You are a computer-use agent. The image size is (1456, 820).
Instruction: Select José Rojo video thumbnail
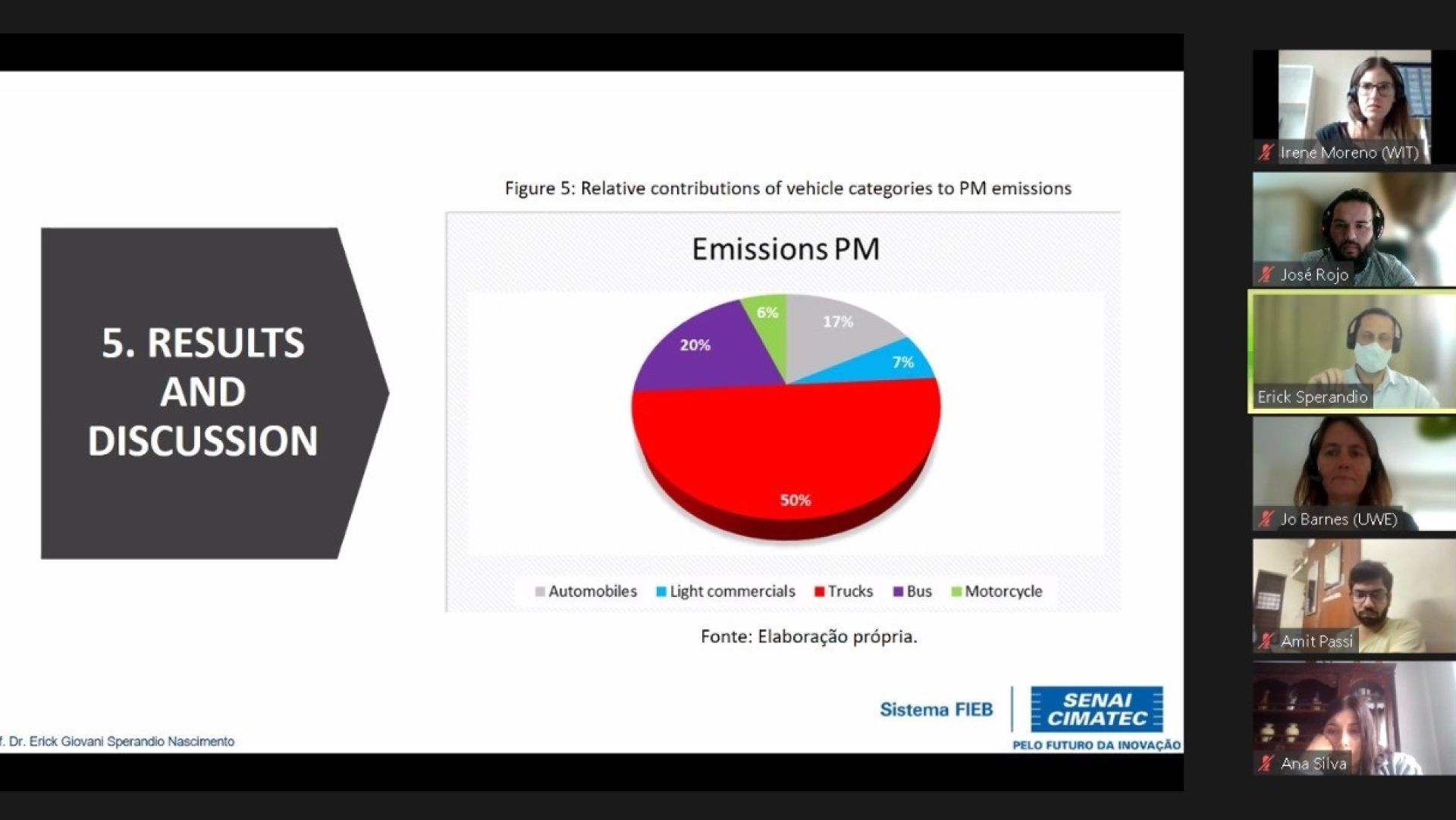pyautogui.click(x=1354, y=224)
